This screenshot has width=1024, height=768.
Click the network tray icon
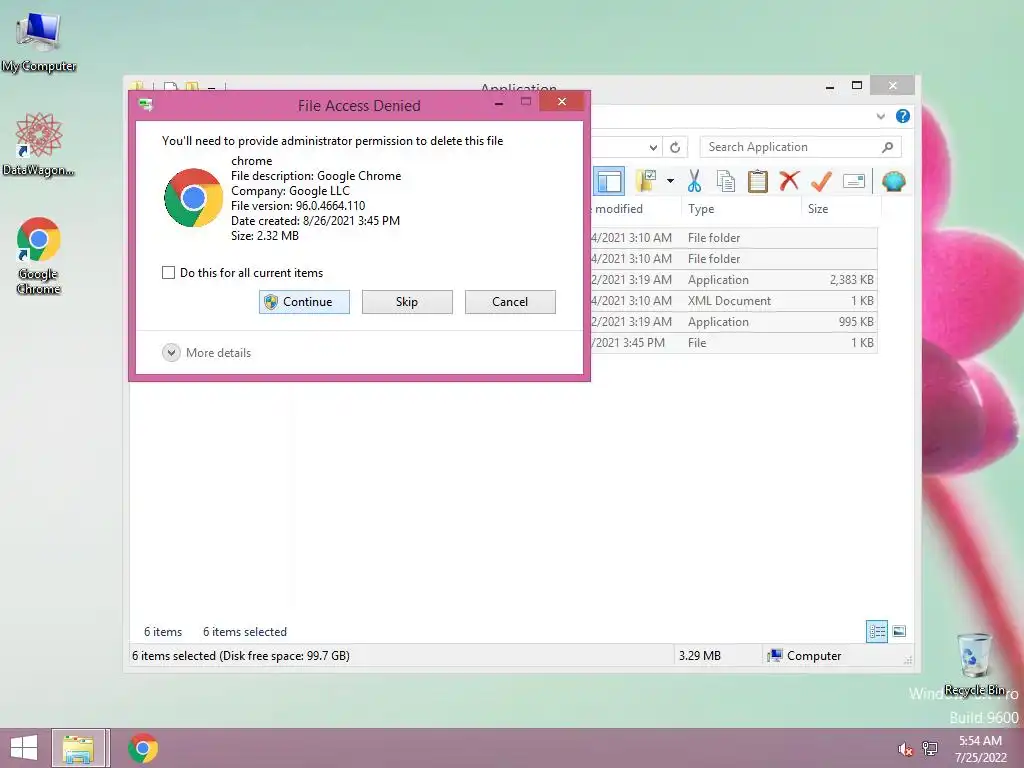coord(930,748)
